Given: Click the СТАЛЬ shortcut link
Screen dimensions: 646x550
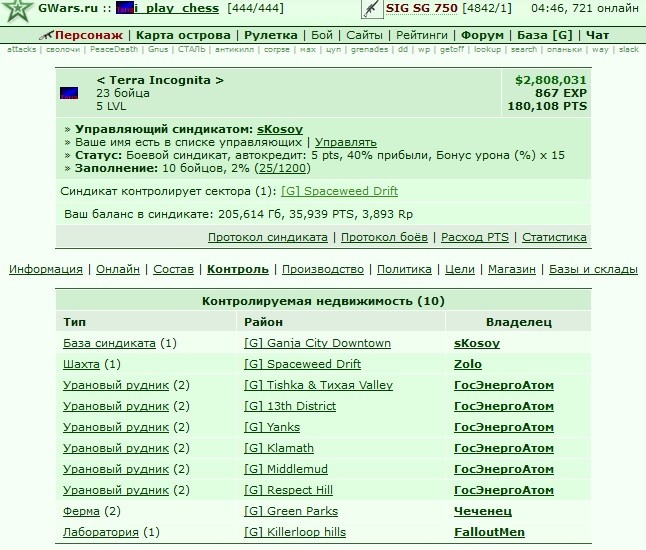Looking at the screenshot, I should [192, 49].
